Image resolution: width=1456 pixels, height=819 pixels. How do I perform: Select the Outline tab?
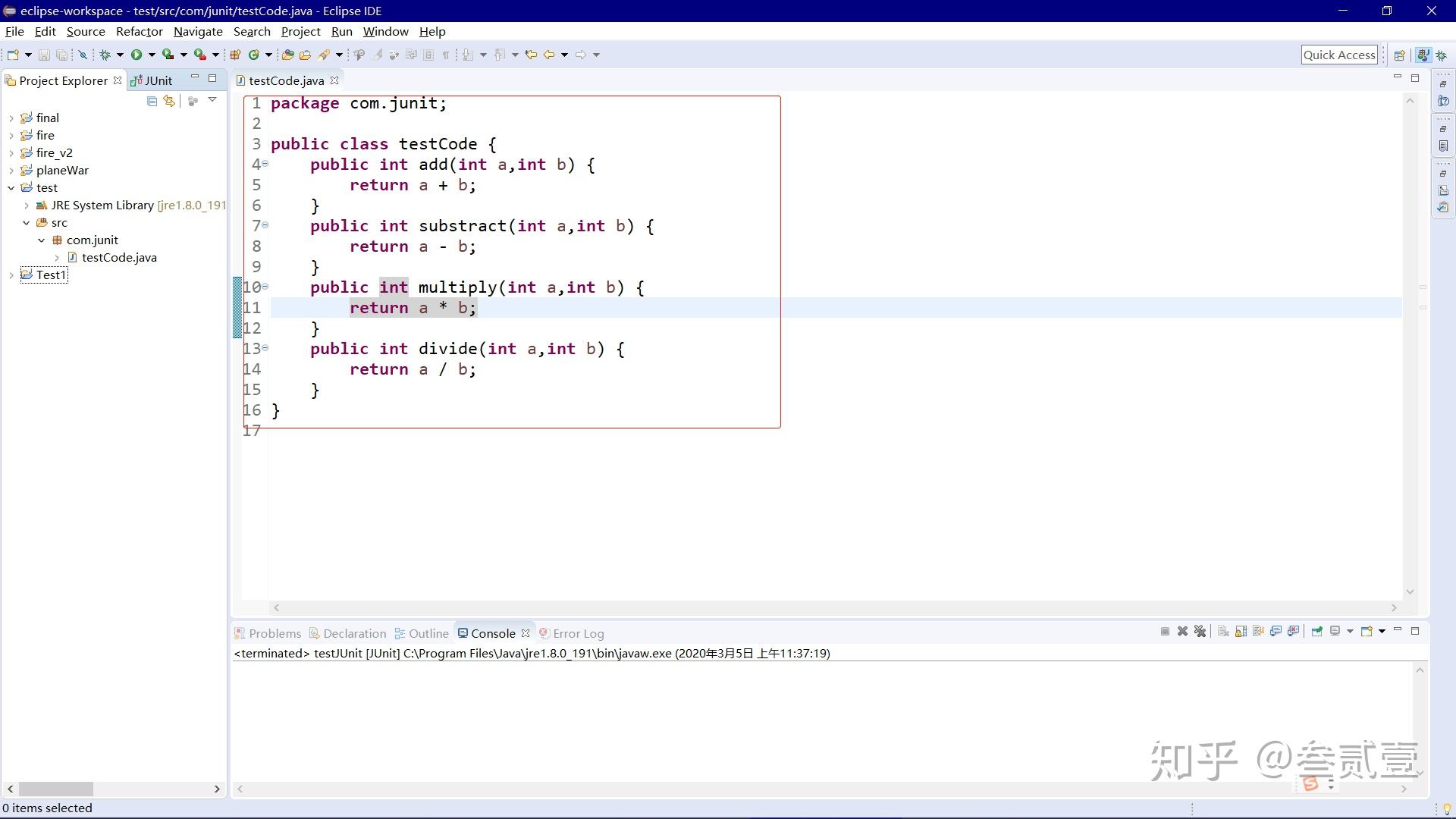tap(422, 633)
